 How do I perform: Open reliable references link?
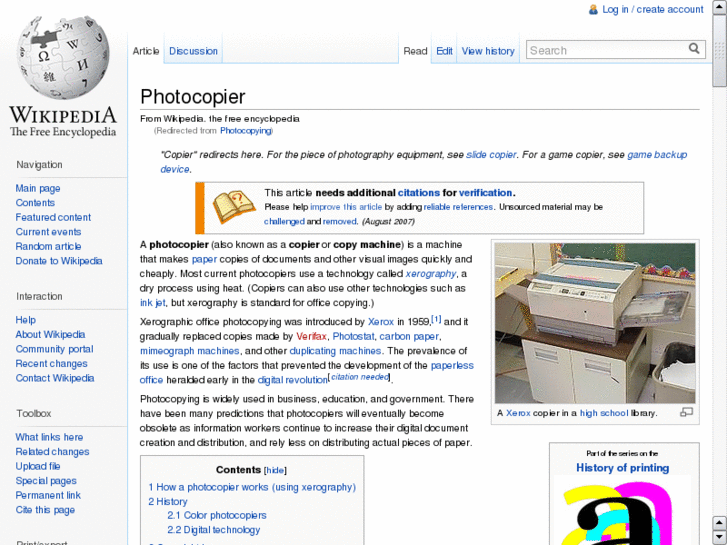point(458,207)
